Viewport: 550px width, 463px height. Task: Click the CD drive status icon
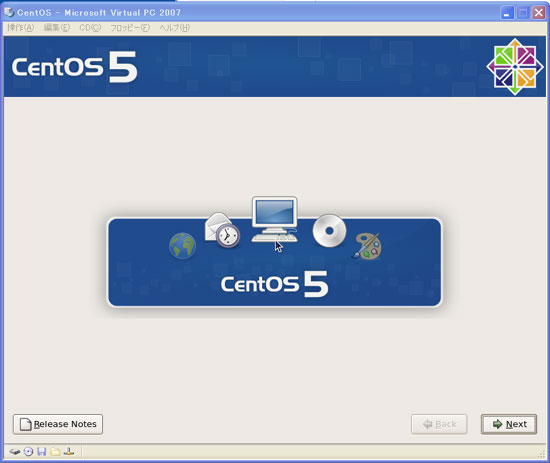coord(28,452)
